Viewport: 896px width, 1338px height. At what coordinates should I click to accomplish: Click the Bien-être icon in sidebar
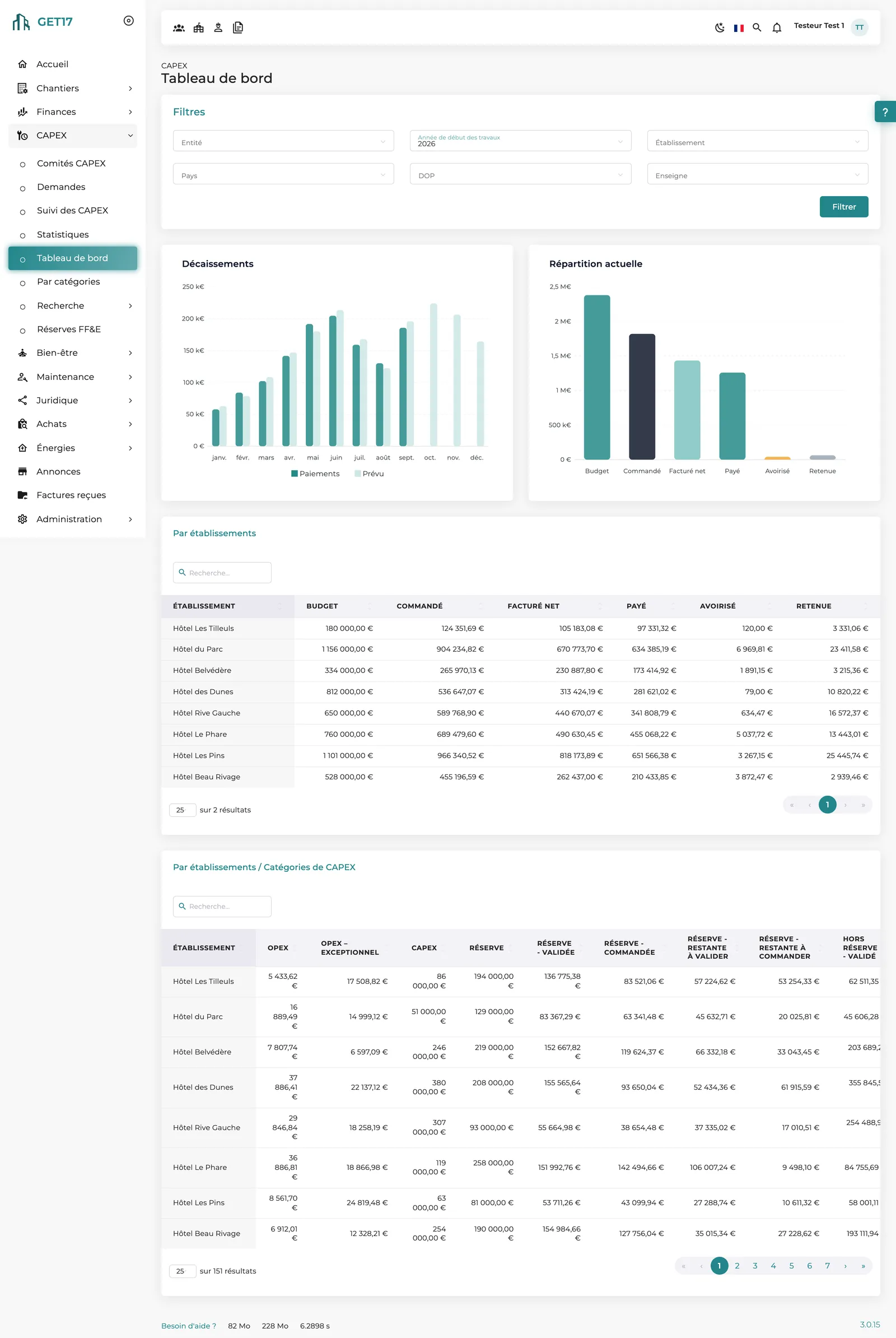(x=22, y=353)
